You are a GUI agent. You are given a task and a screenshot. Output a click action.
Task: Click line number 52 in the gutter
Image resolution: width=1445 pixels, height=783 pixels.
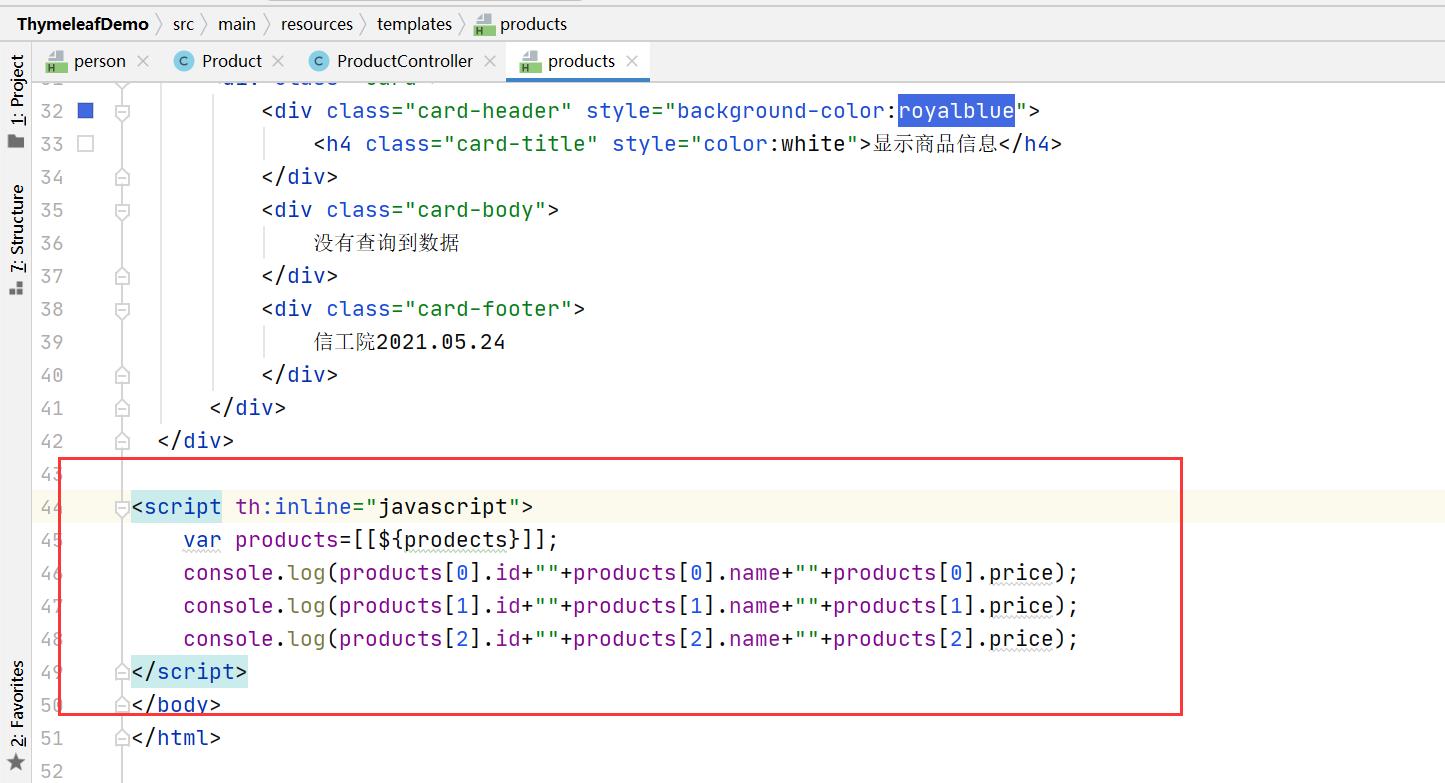52,771
